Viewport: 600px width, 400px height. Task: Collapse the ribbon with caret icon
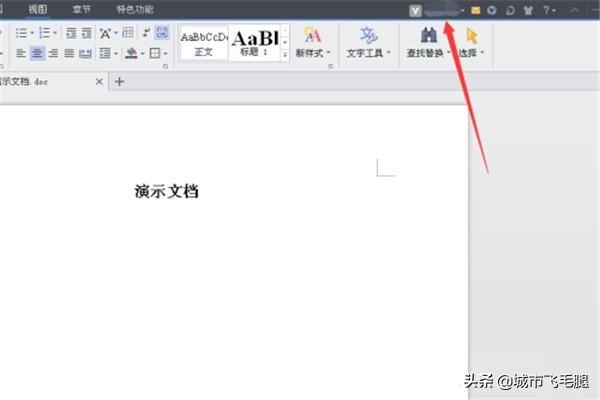pyautogui.click(x=574, y=10)
